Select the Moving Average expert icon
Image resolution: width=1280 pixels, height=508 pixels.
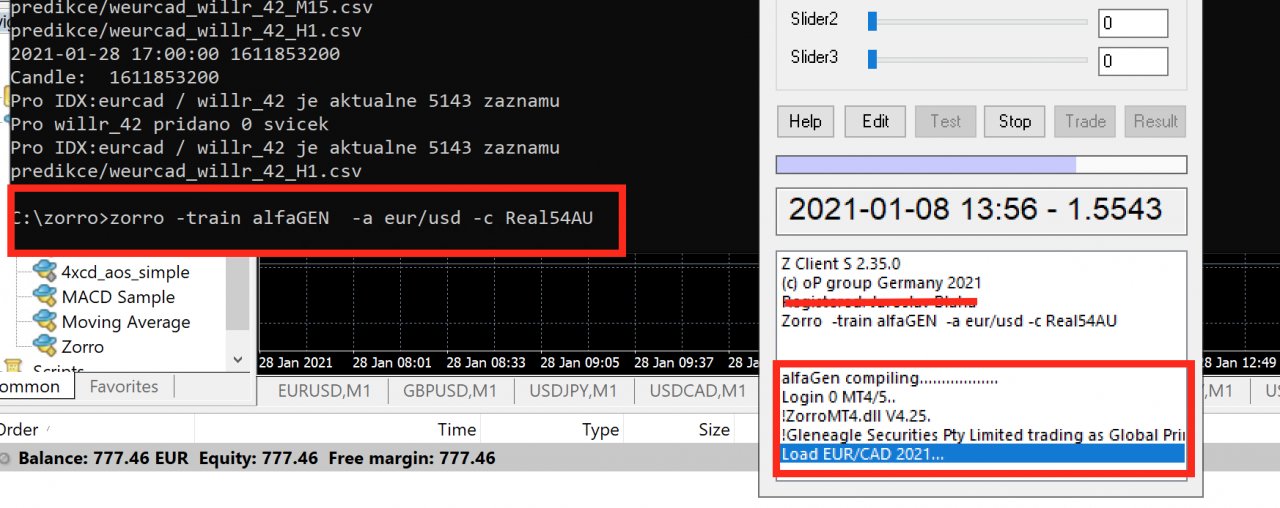tap(44, 322)
